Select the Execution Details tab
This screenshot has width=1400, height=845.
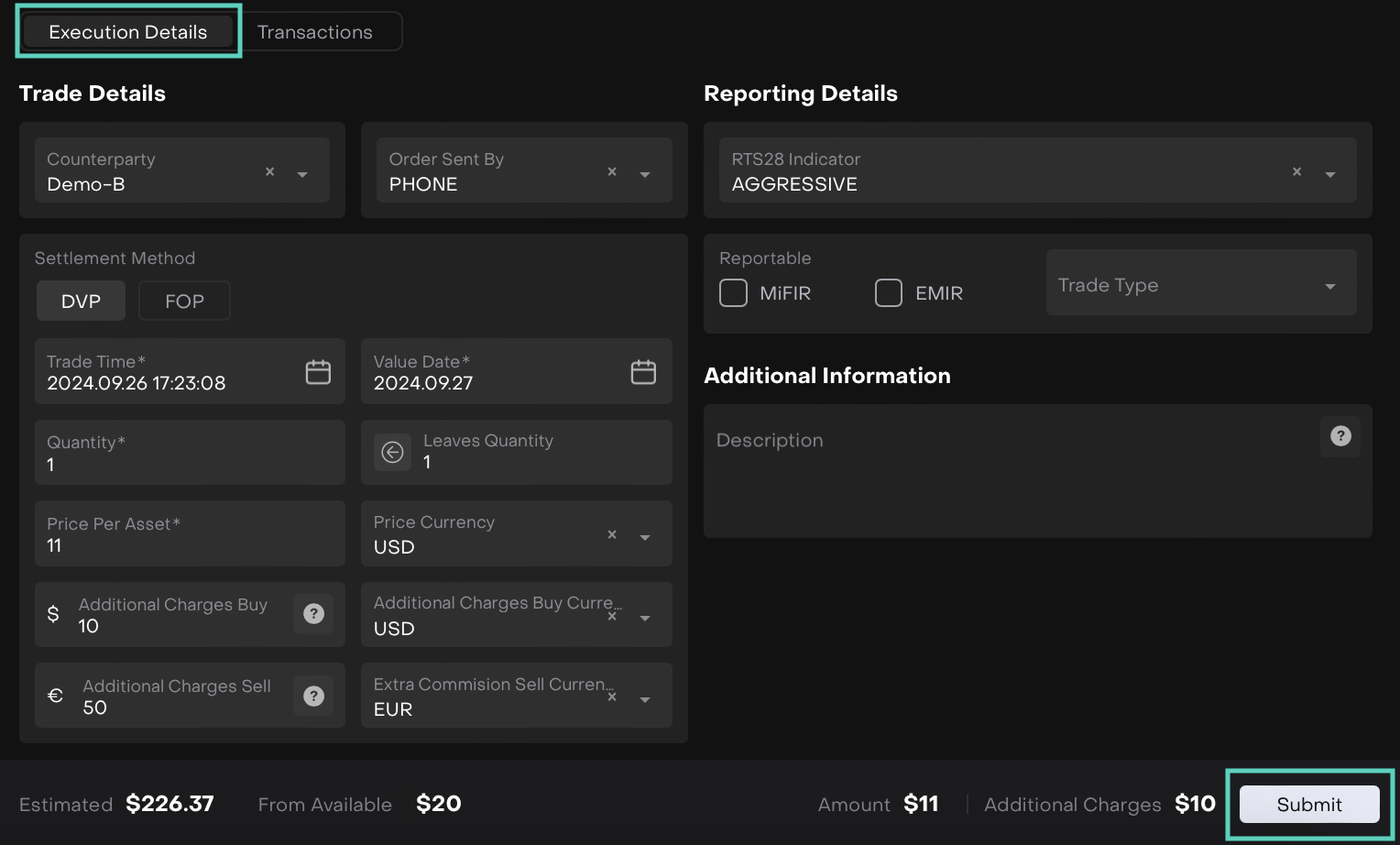(x=128, y=32)
